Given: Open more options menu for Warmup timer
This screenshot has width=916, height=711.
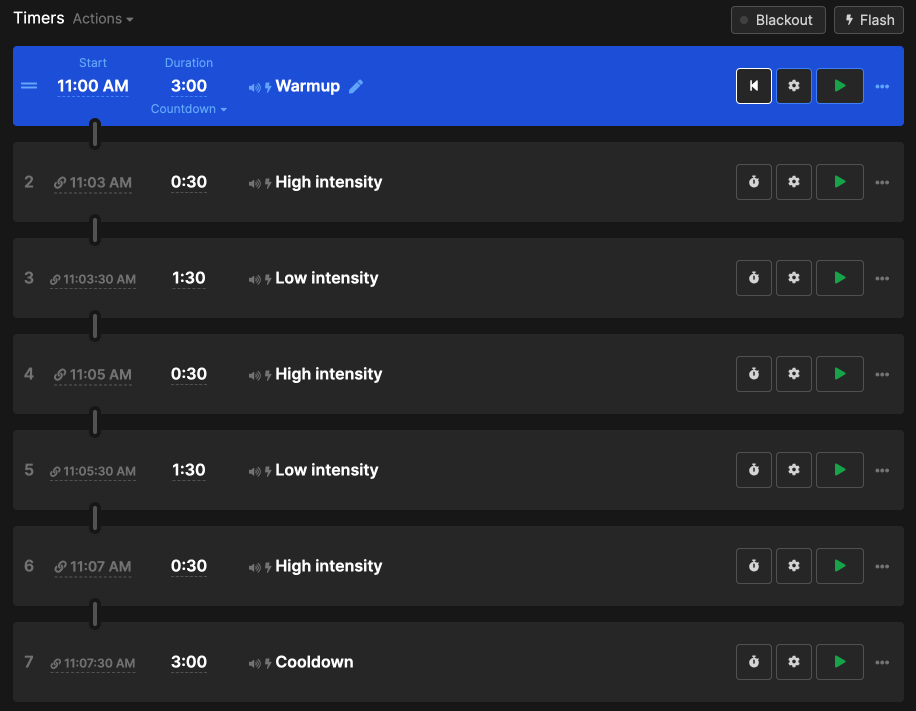Looking at the screenshot, I should [x=882, y=86].
